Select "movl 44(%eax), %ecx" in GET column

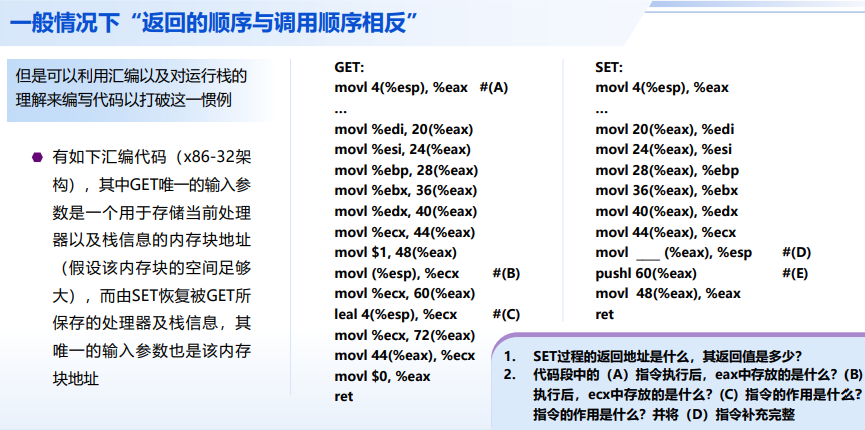(x=404, y=356)
